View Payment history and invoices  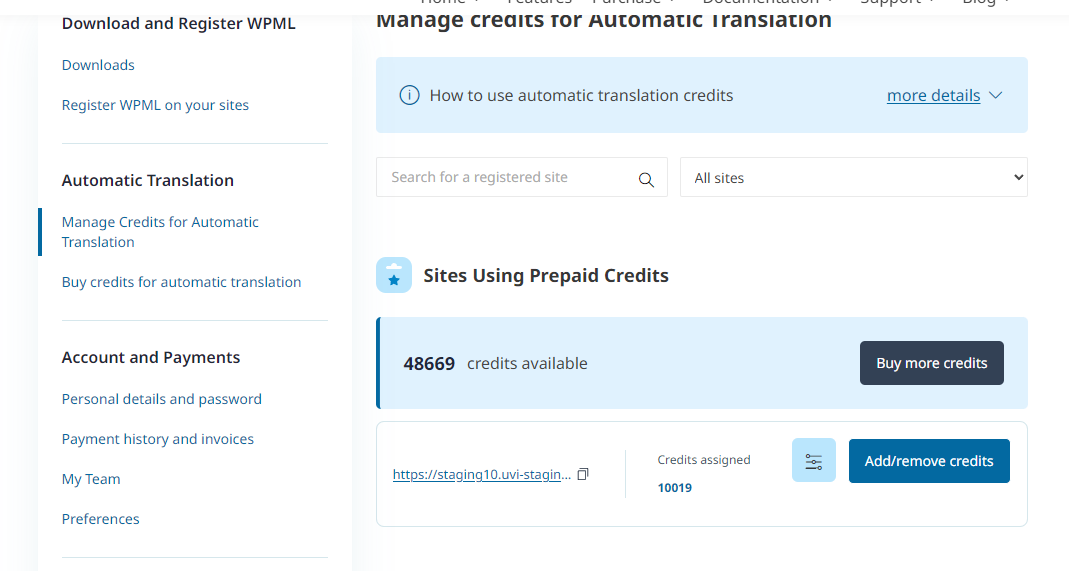pos(158,439)
